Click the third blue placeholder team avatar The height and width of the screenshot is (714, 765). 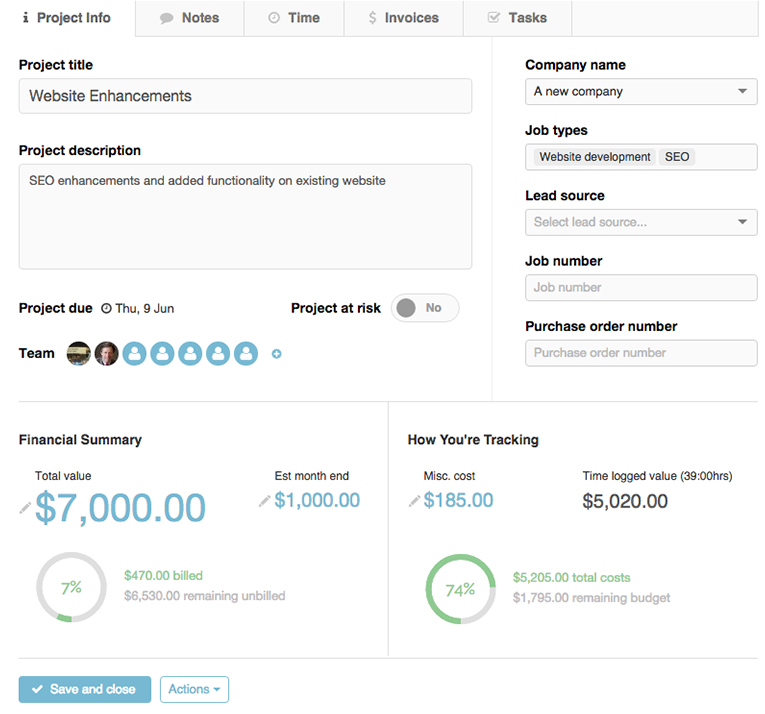click(x=190, y=353)
